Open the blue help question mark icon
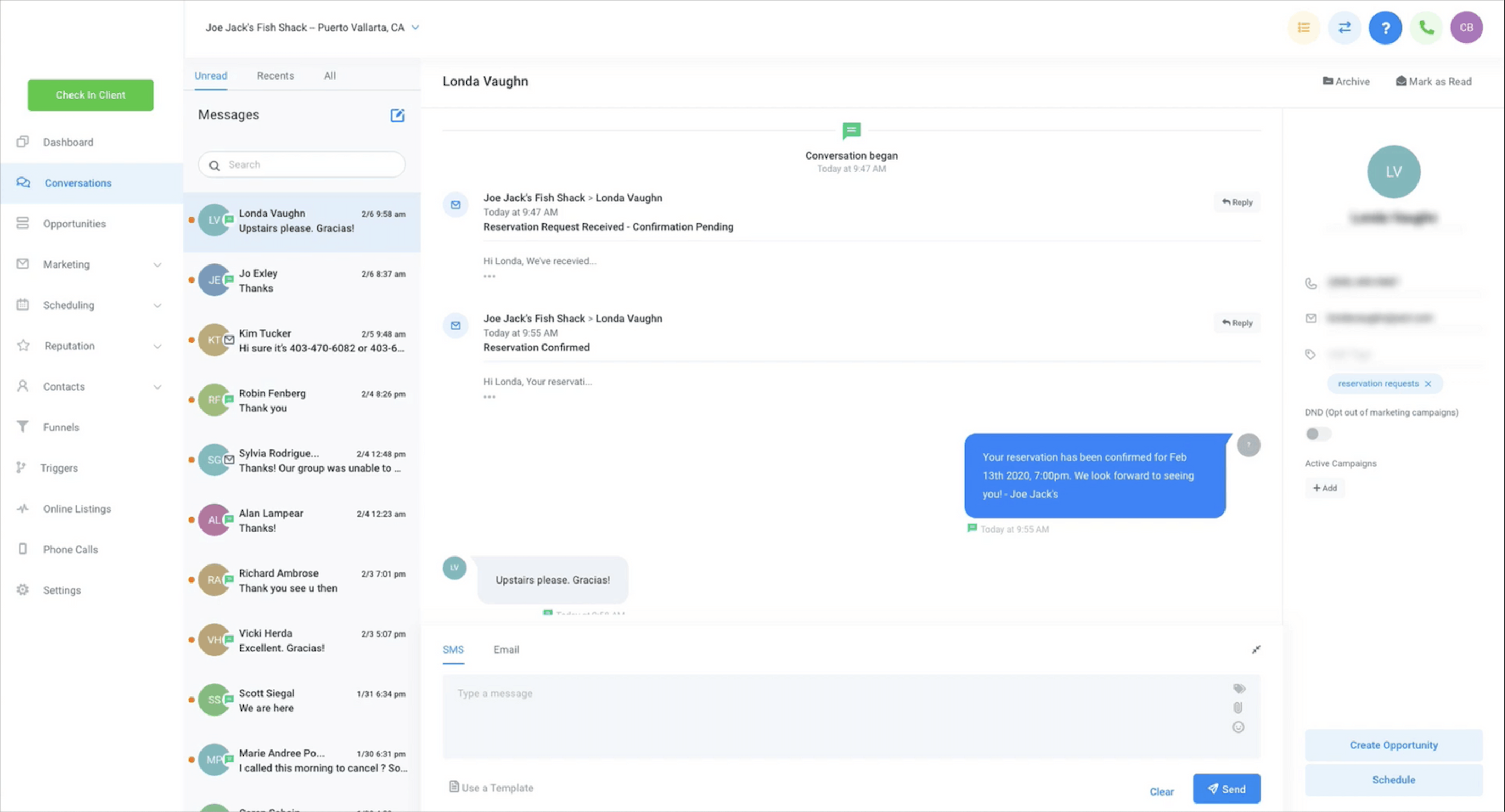The width and height of the screenshot is (1505, 812). [1385, 28]
